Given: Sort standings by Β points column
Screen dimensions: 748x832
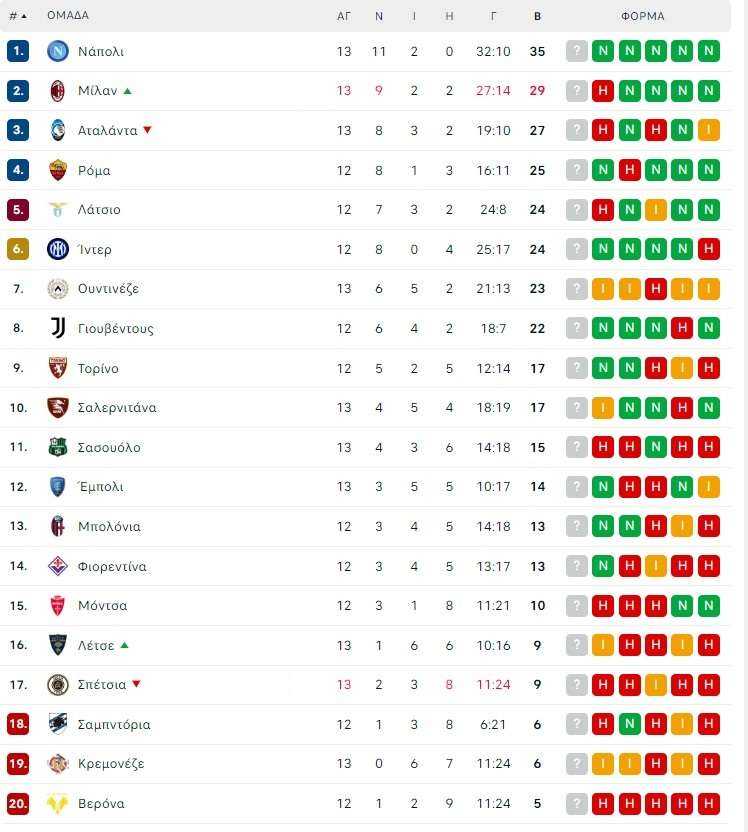Looking at the screenshot, I should point(537,16).
